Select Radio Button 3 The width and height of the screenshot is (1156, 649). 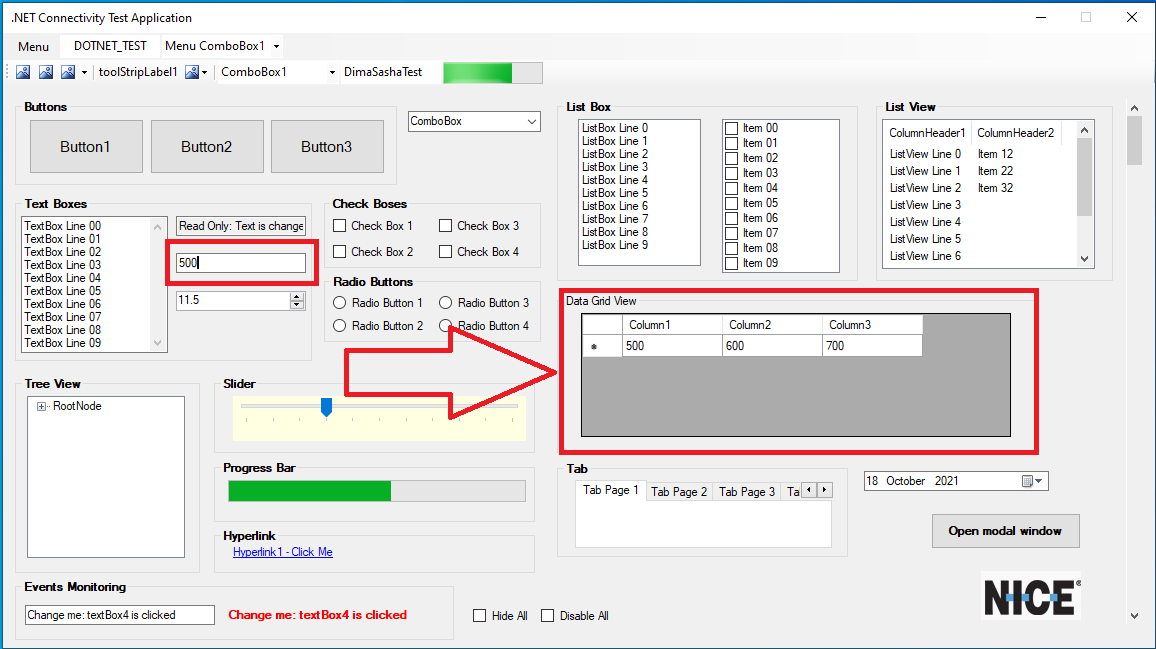[446, 303]
